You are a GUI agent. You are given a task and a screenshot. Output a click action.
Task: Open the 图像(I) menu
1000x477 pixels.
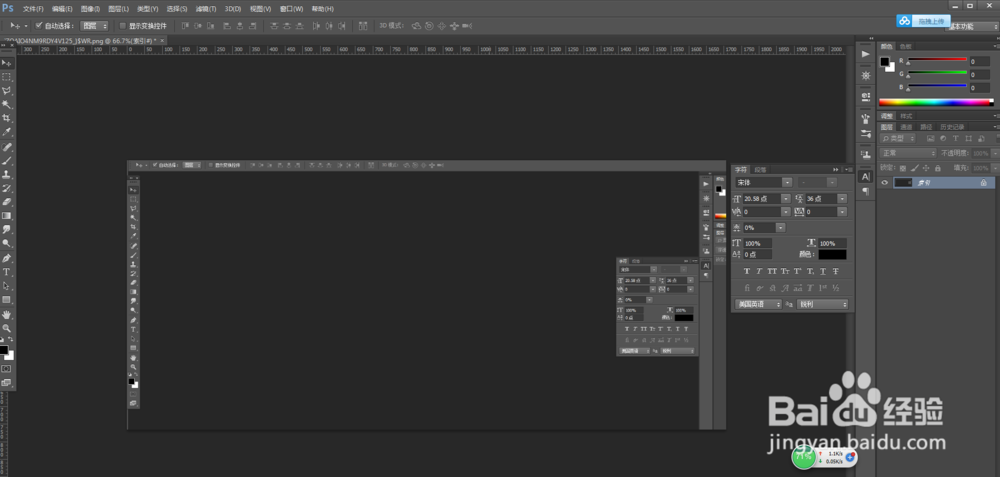(x=91, y=9)
